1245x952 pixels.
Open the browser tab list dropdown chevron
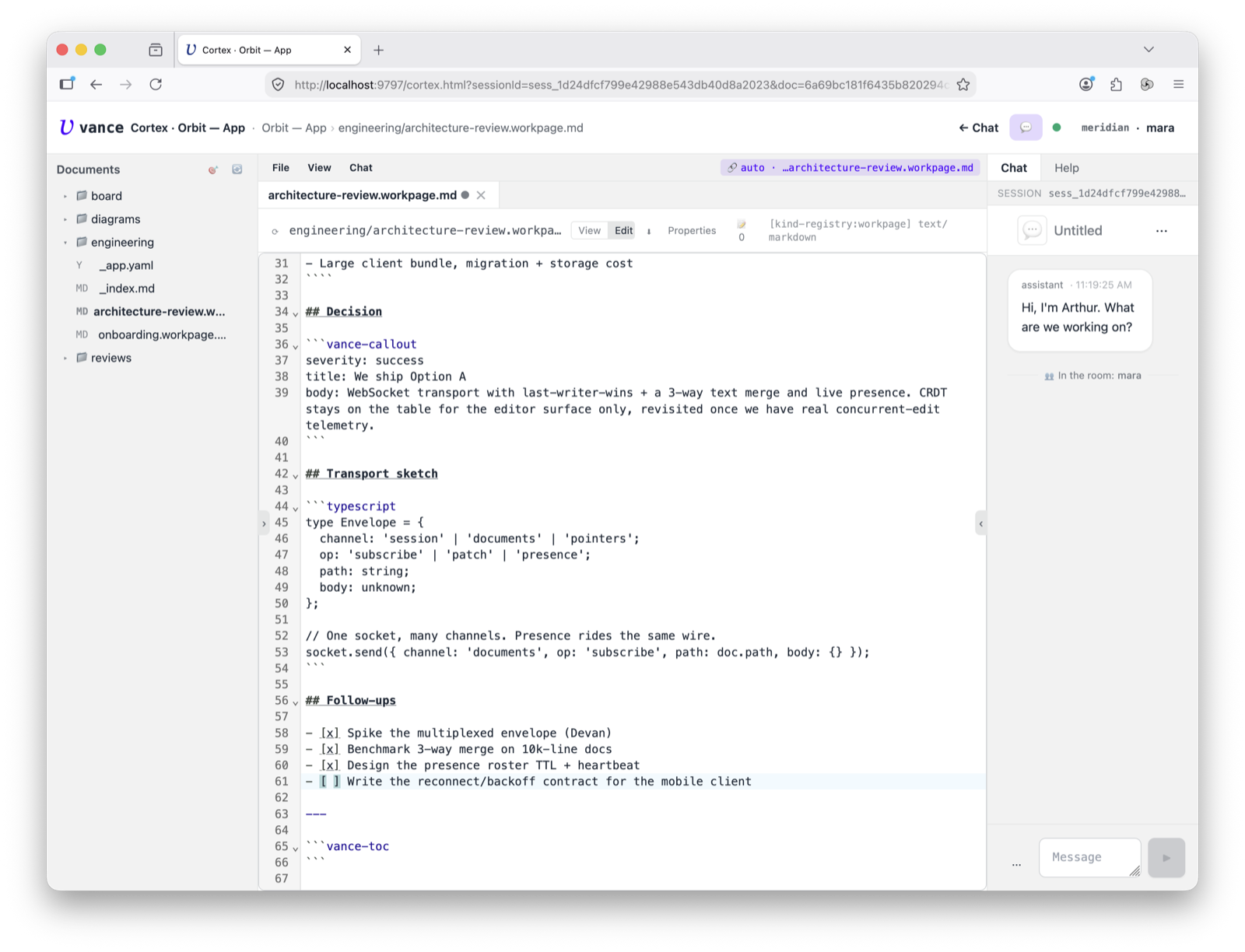[1149, 49]
